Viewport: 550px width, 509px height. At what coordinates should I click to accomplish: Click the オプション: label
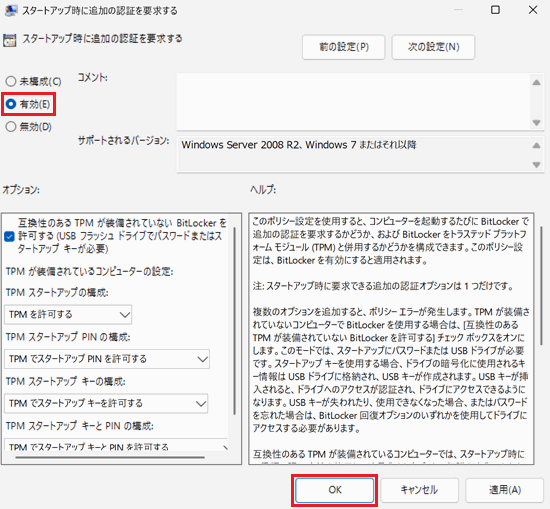click(21, 190)
